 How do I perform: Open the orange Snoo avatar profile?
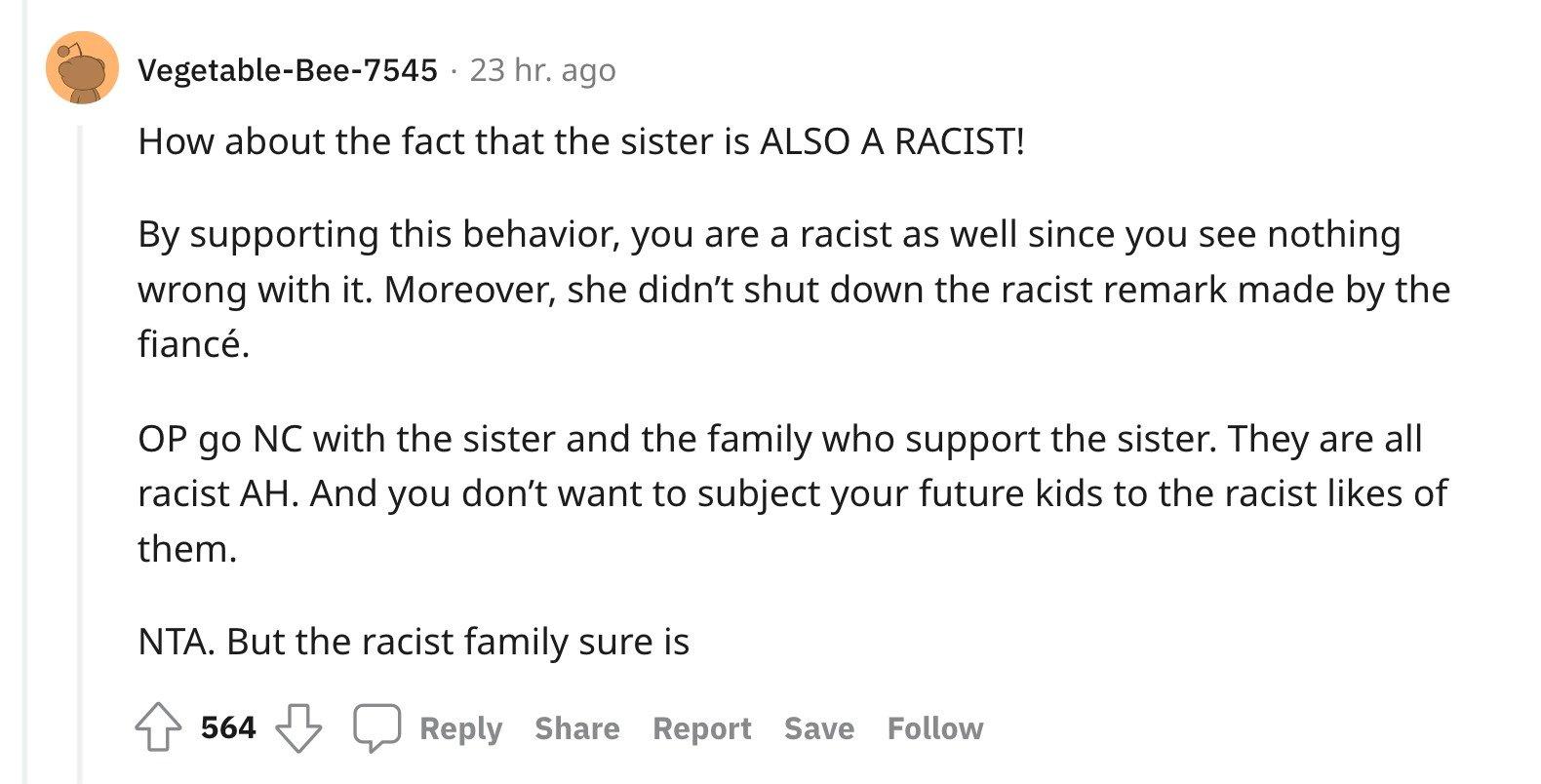pos(82,67)
